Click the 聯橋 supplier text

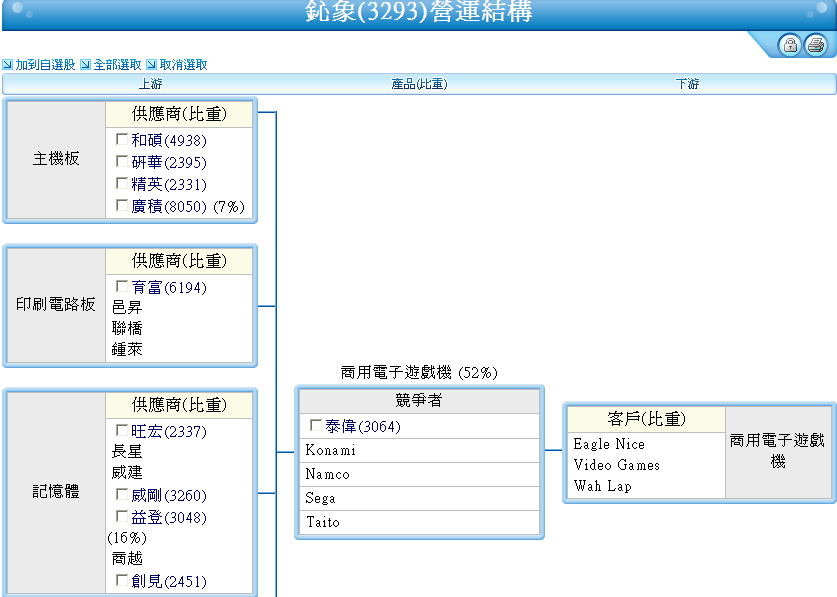(x=127, y=328)
